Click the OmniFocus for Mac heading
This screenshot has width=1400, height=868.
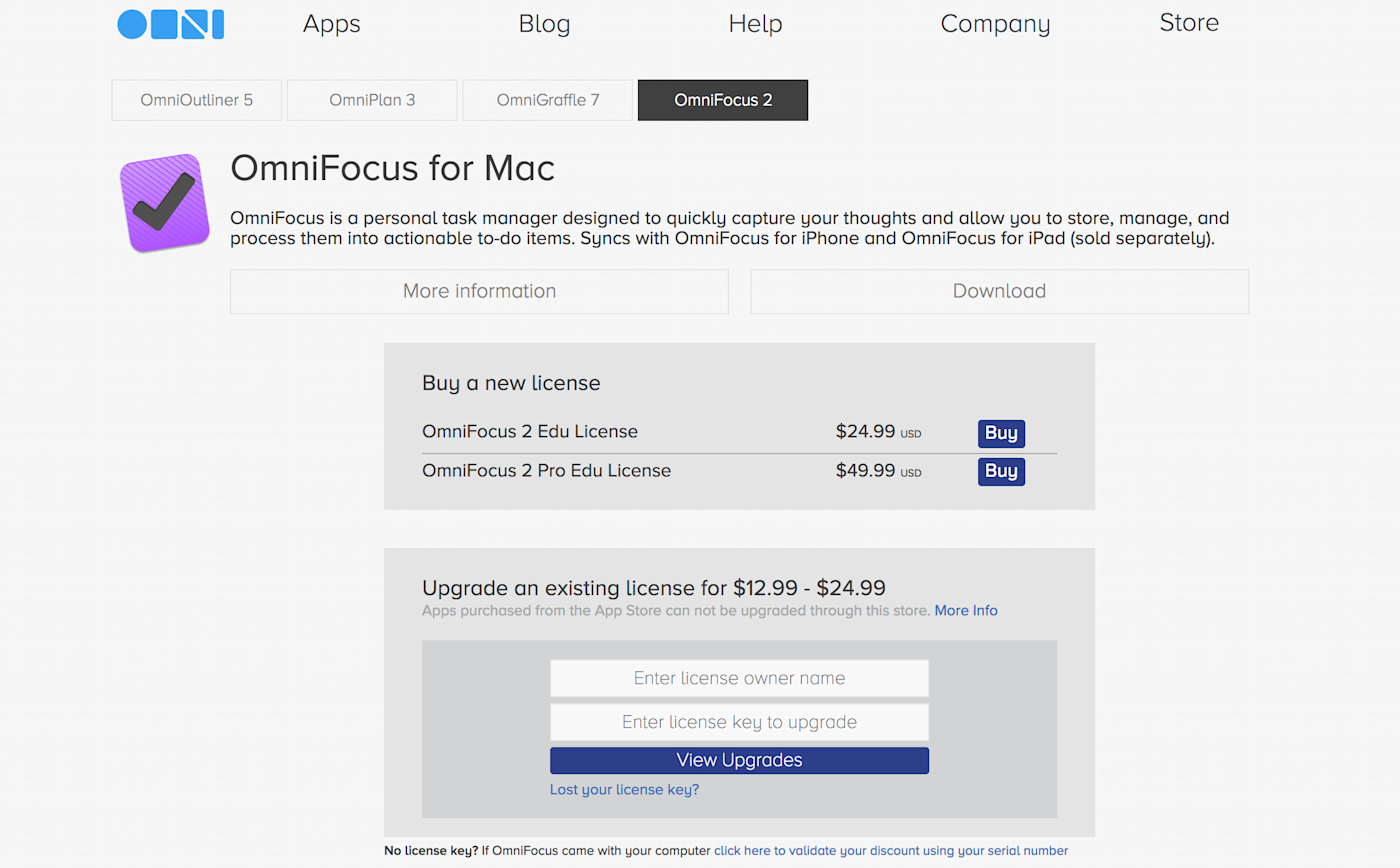click(392, 168)
